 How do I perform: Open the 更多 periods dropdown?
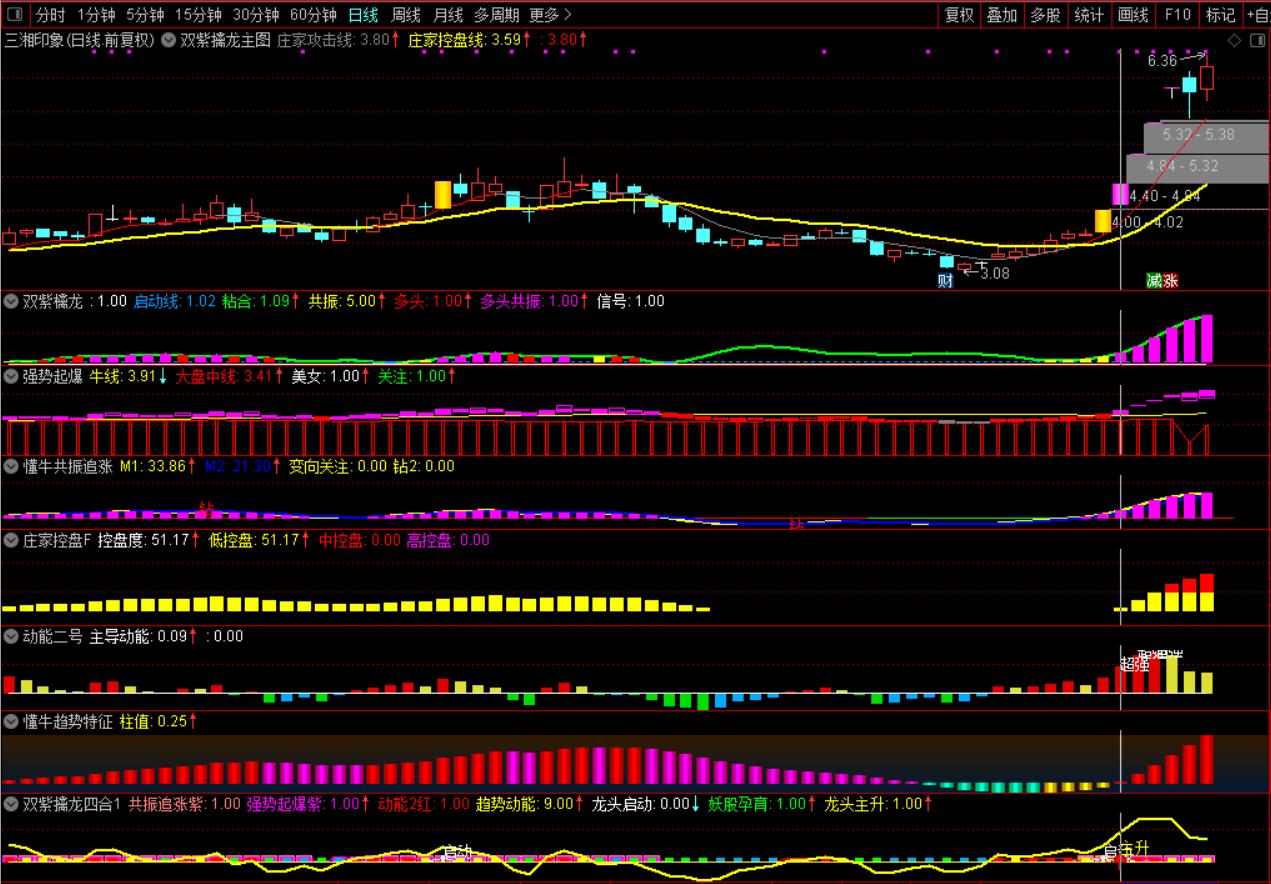550,15
